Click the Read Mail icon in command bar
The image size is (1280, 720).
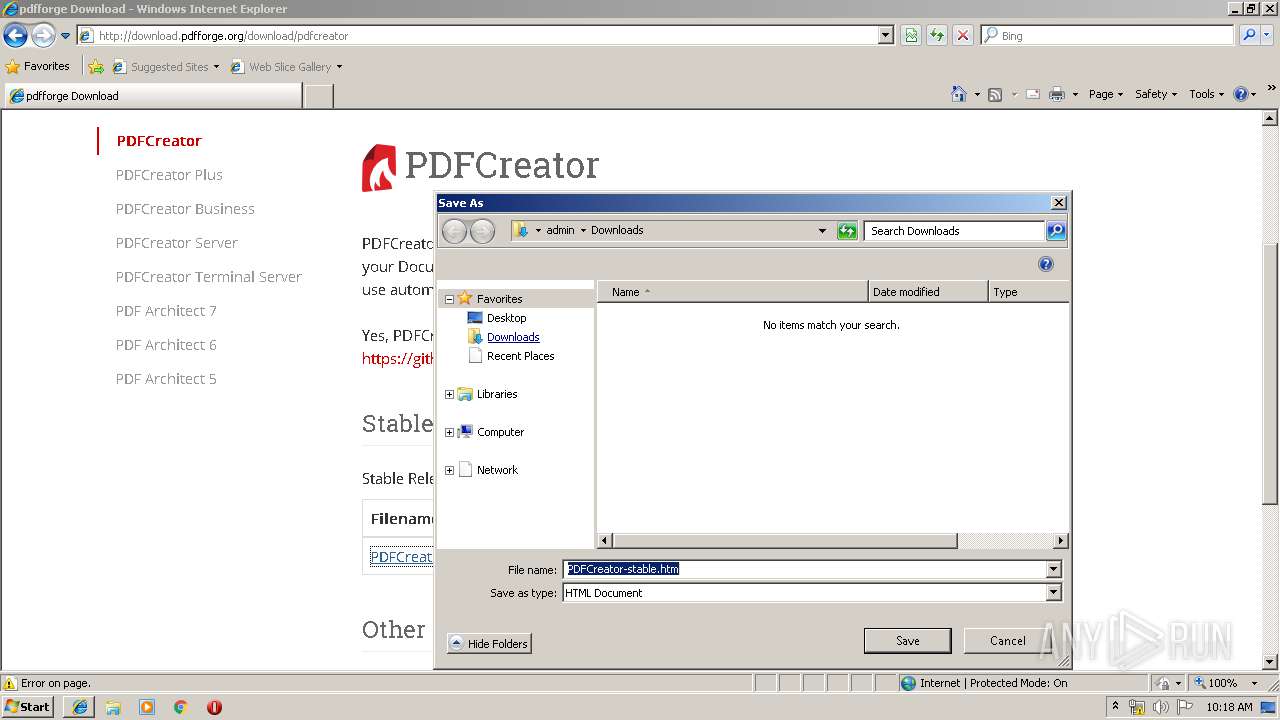click(1032, 94)
